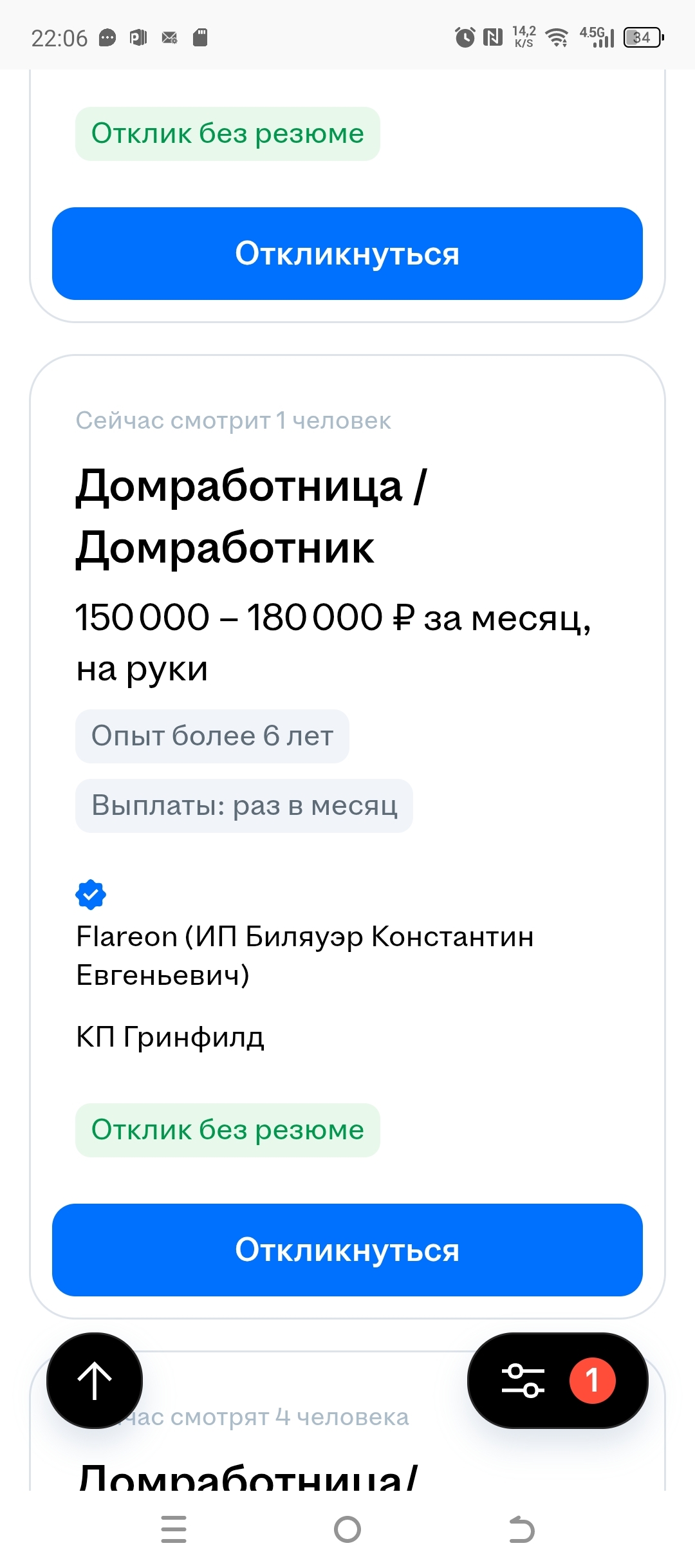
Task: Open Android recent apps menu button
Action: [x=174, y=1529]
